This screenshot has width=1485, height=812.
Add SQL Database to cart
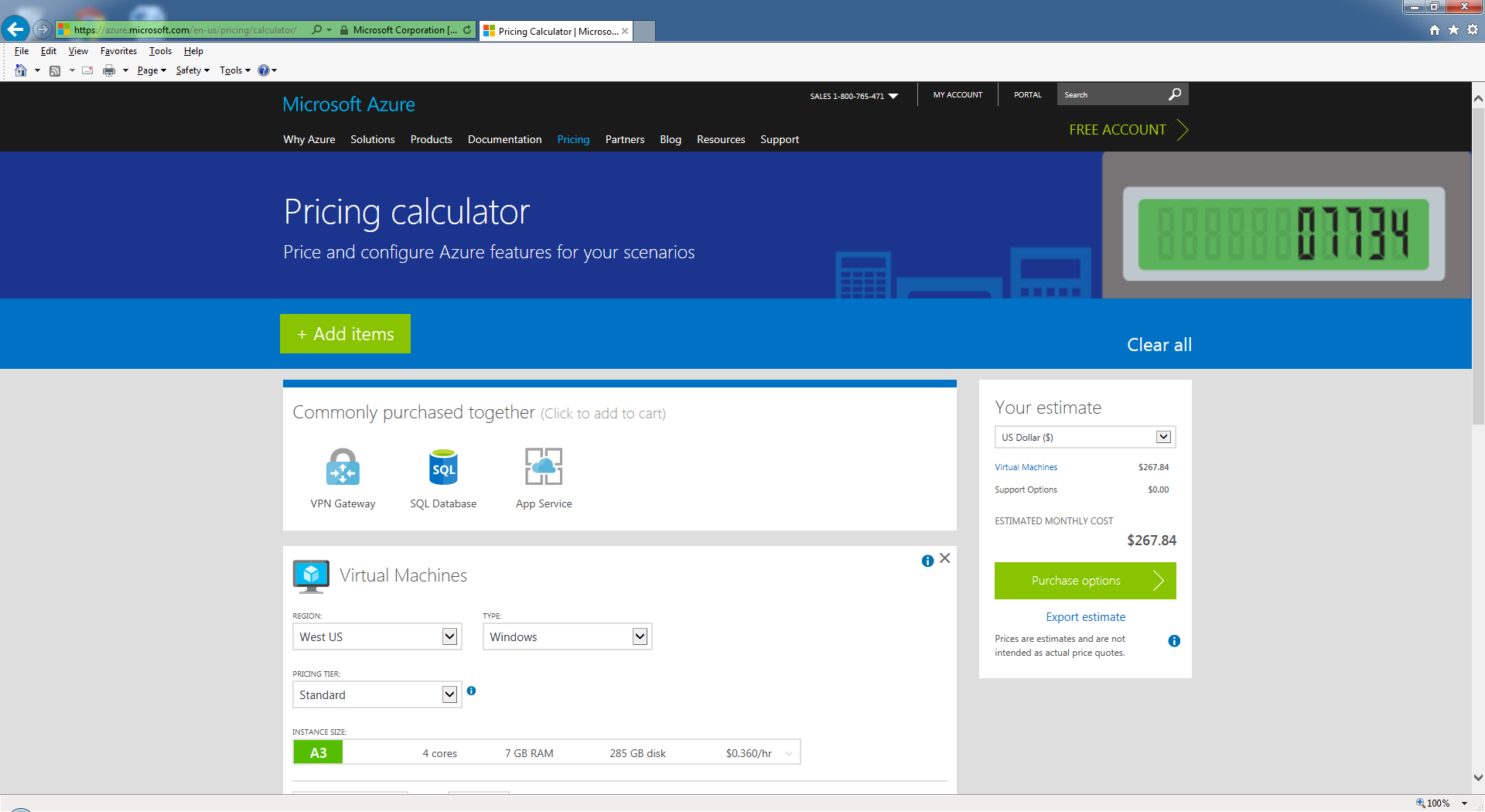443,478
